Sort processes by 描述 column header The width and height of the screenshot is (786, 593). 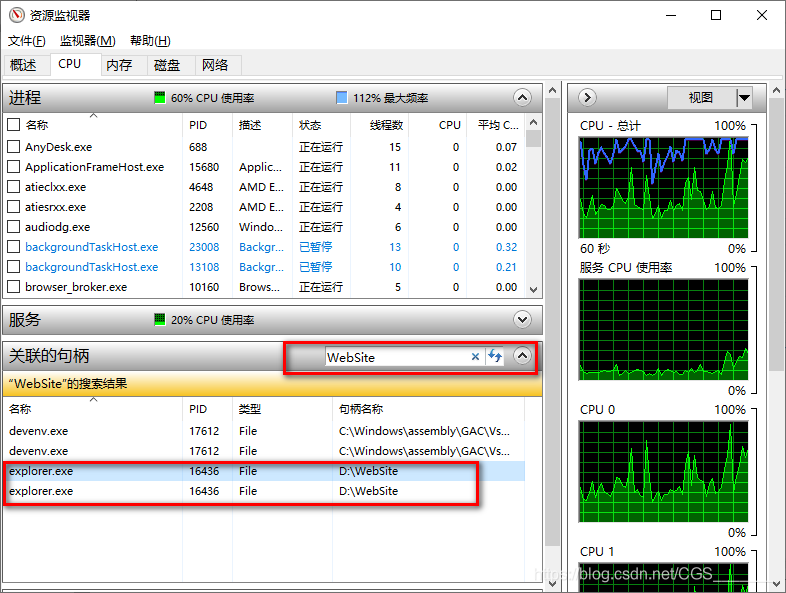click(263, 125)
